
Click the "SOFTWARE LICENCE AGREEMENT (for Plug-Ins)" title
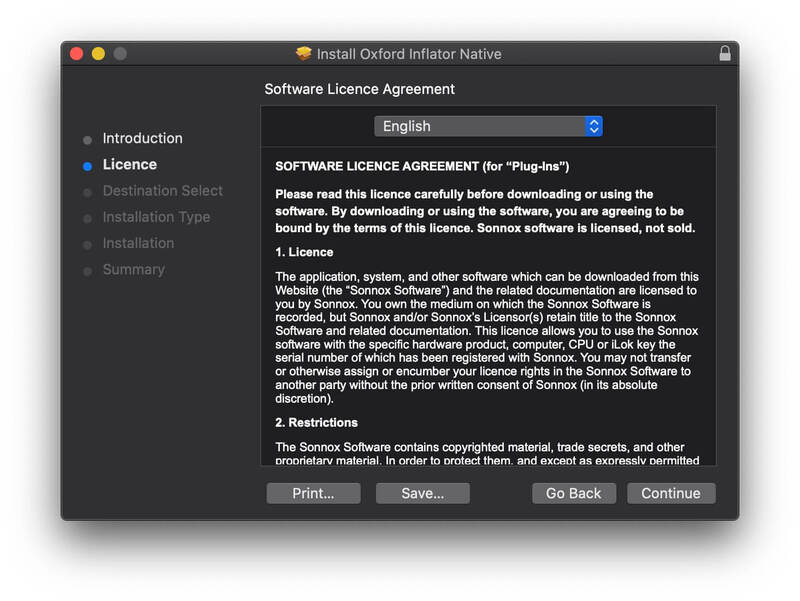pos(422,166)
